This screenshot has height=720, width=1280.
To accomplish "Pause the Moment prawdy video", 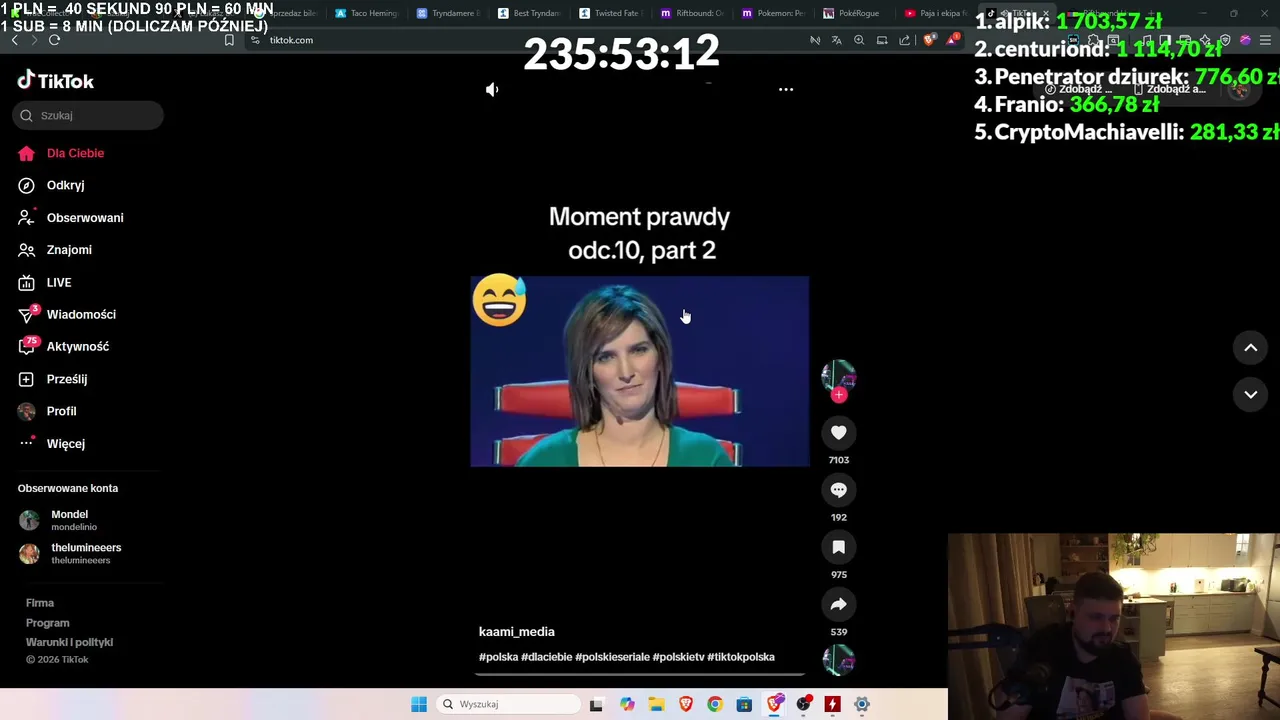I will (x=640, y=371).
